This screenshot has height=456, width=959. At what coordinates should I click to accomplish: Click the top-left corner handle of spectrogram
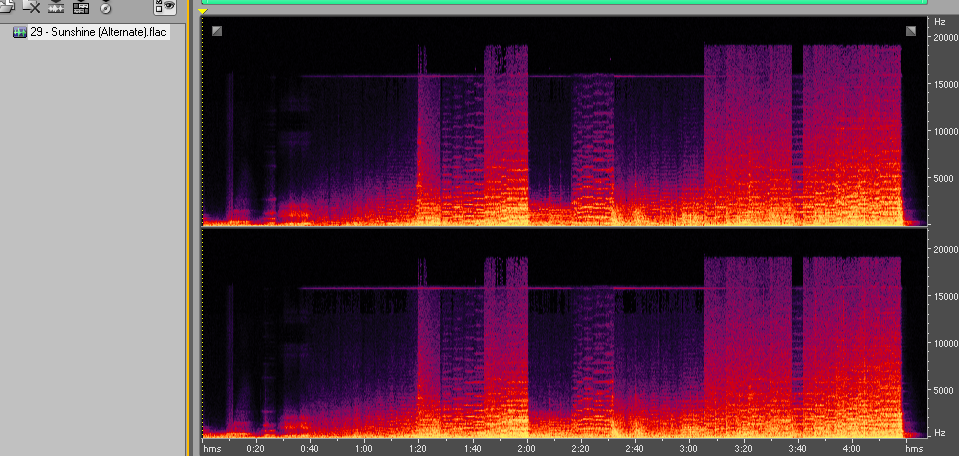tap(217, 31)
